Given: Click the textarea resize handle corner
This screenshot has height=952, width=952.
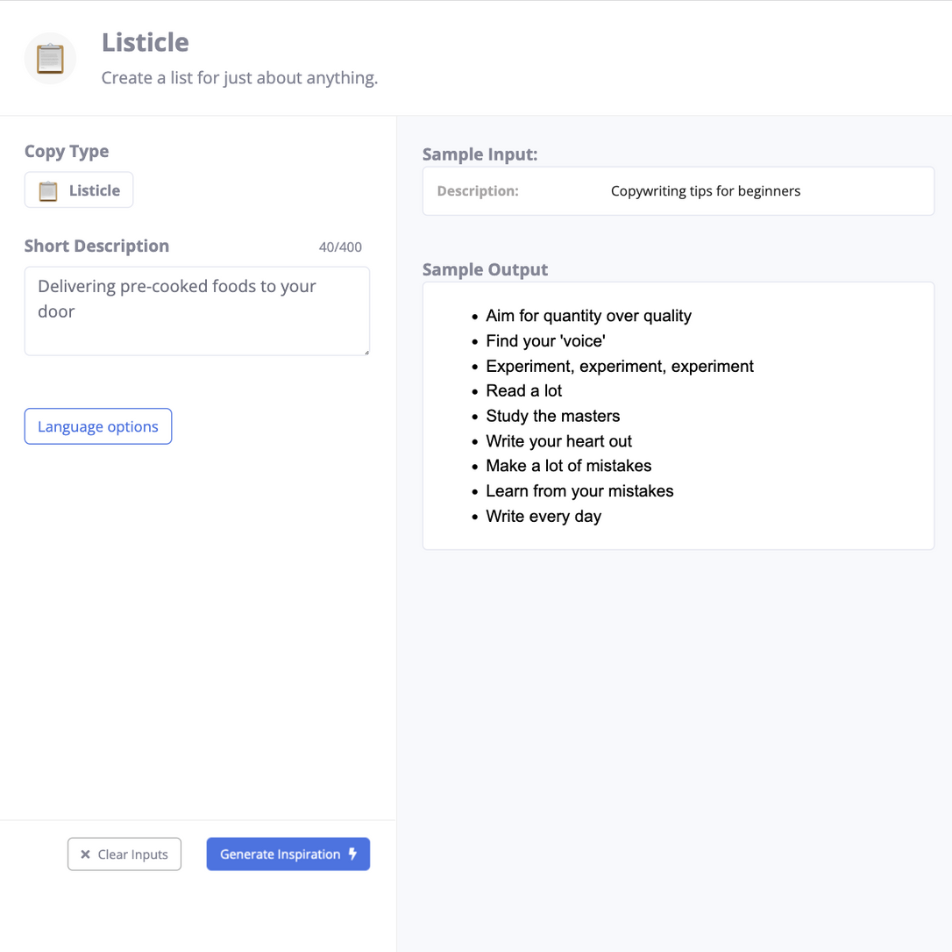Looking at the screenshot, I should click(366, 352).
